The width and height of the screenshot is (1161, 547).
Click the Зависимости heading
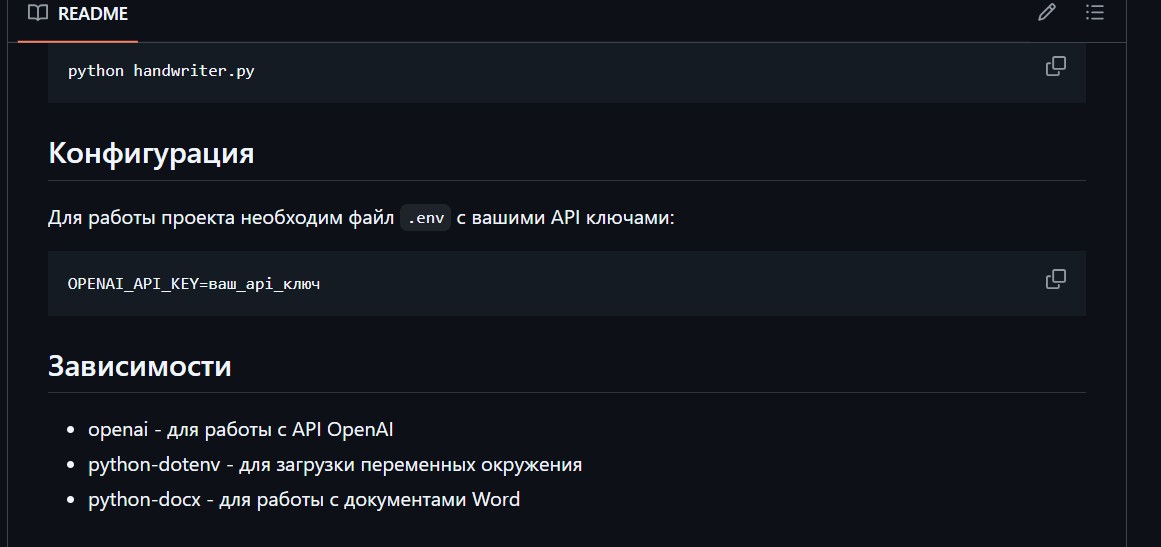coord(140,366)
